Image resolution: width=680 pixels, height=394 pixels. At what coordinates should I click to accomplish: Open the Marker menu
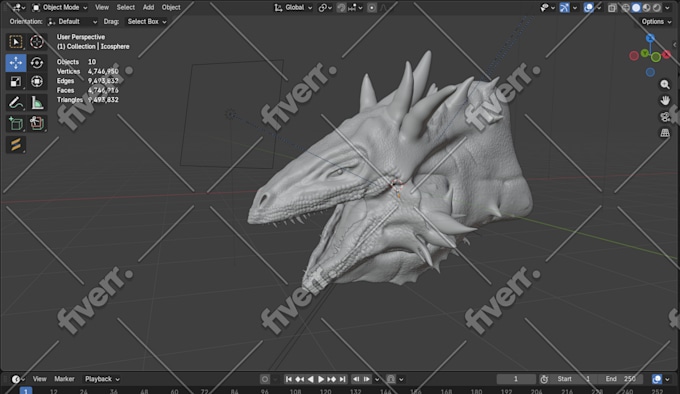pos(64,379)
